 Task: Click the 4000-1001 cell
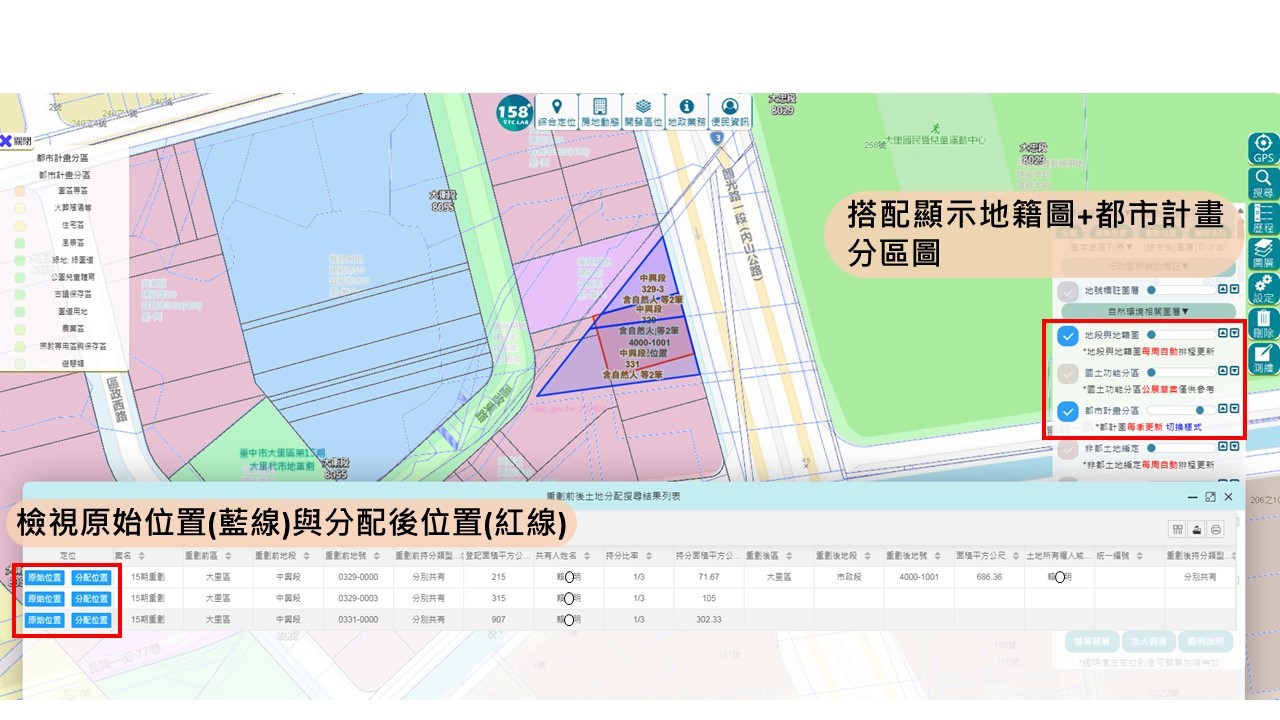[918, 577]
